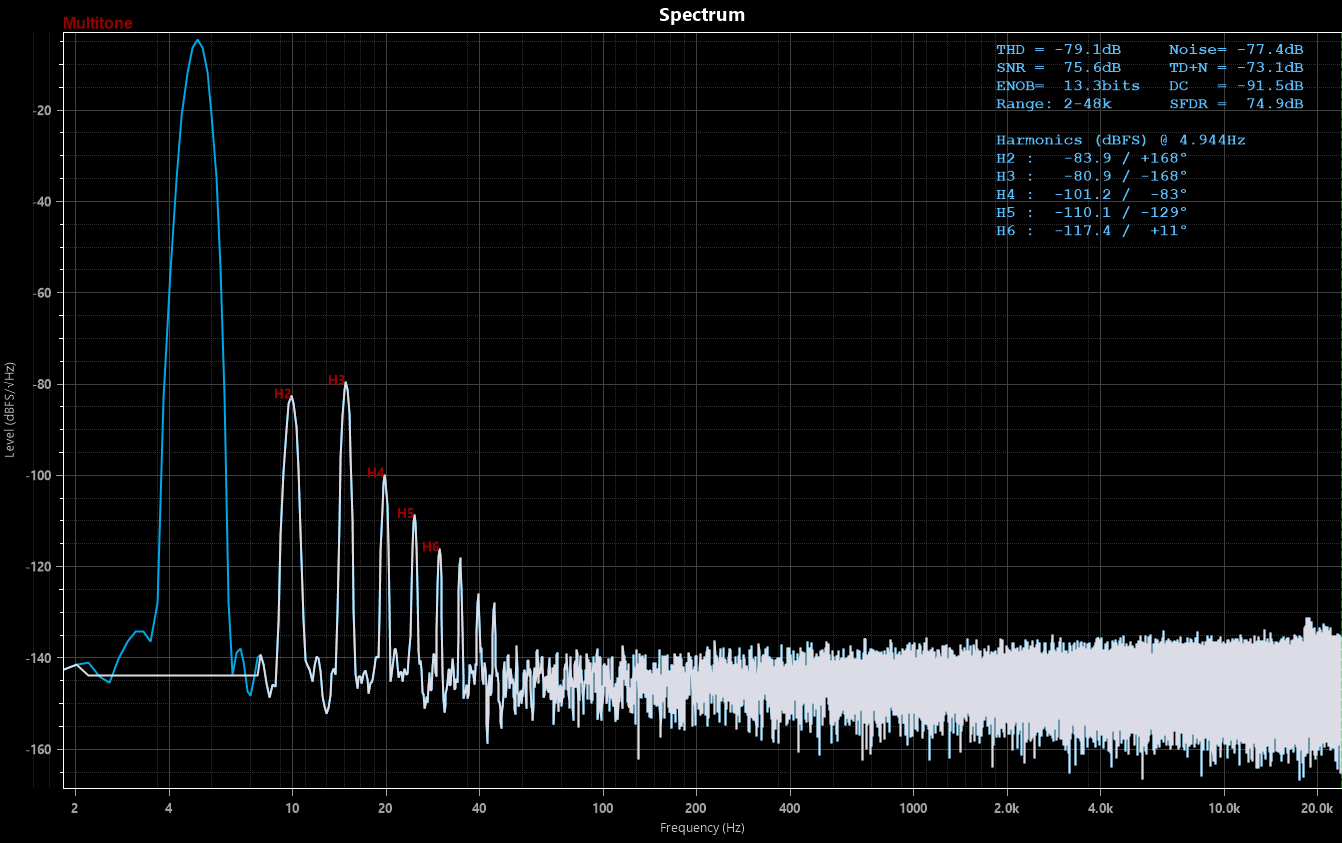Click the red "Multitone" label
The image size is (1342, 843).
(97, 23)
